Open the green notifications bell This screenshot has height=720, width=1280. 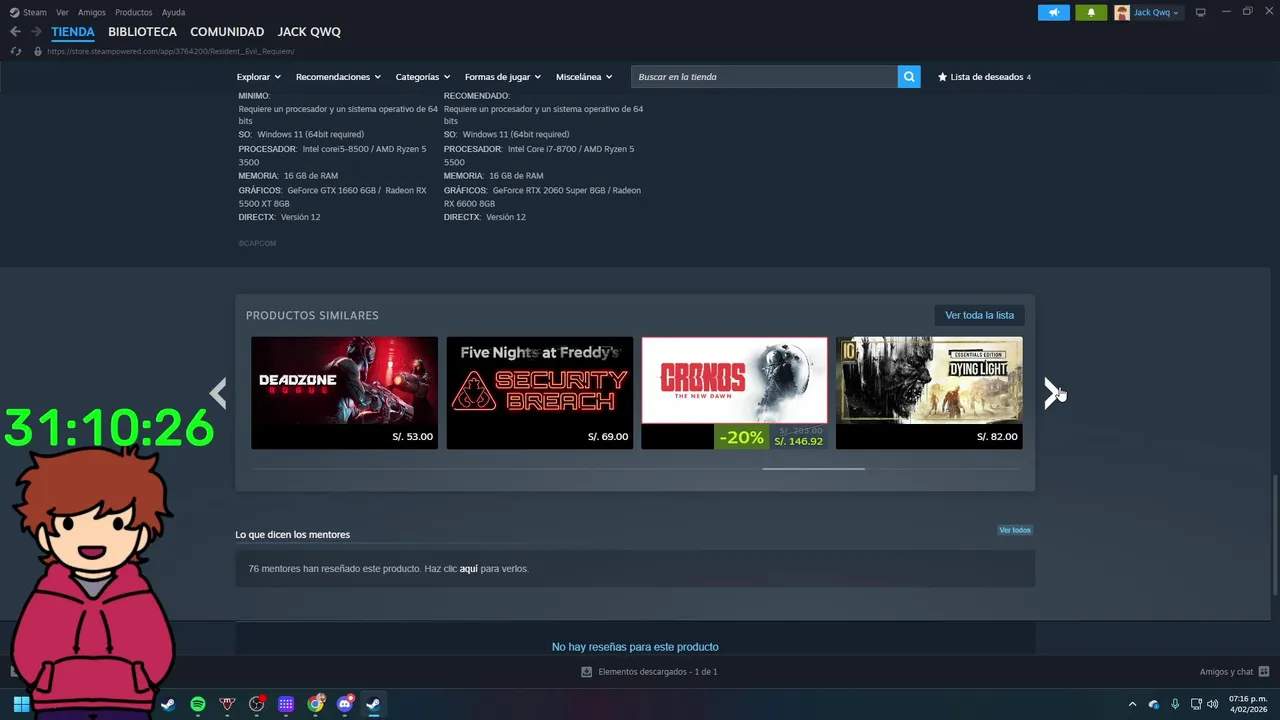(1091, 13)
